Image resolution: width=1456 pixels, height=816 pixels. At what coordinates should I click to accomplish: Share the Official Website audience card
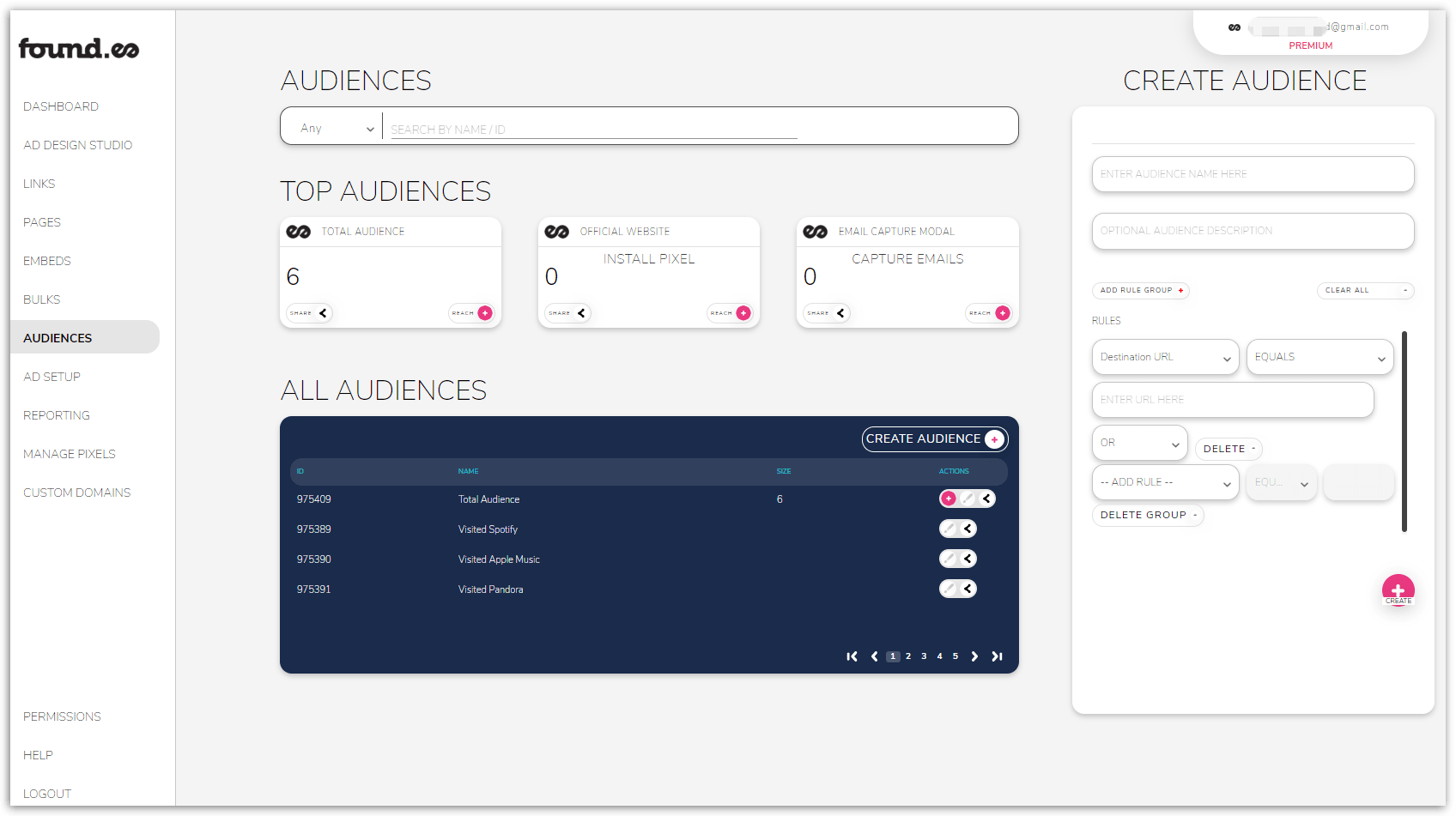point(567,313)
